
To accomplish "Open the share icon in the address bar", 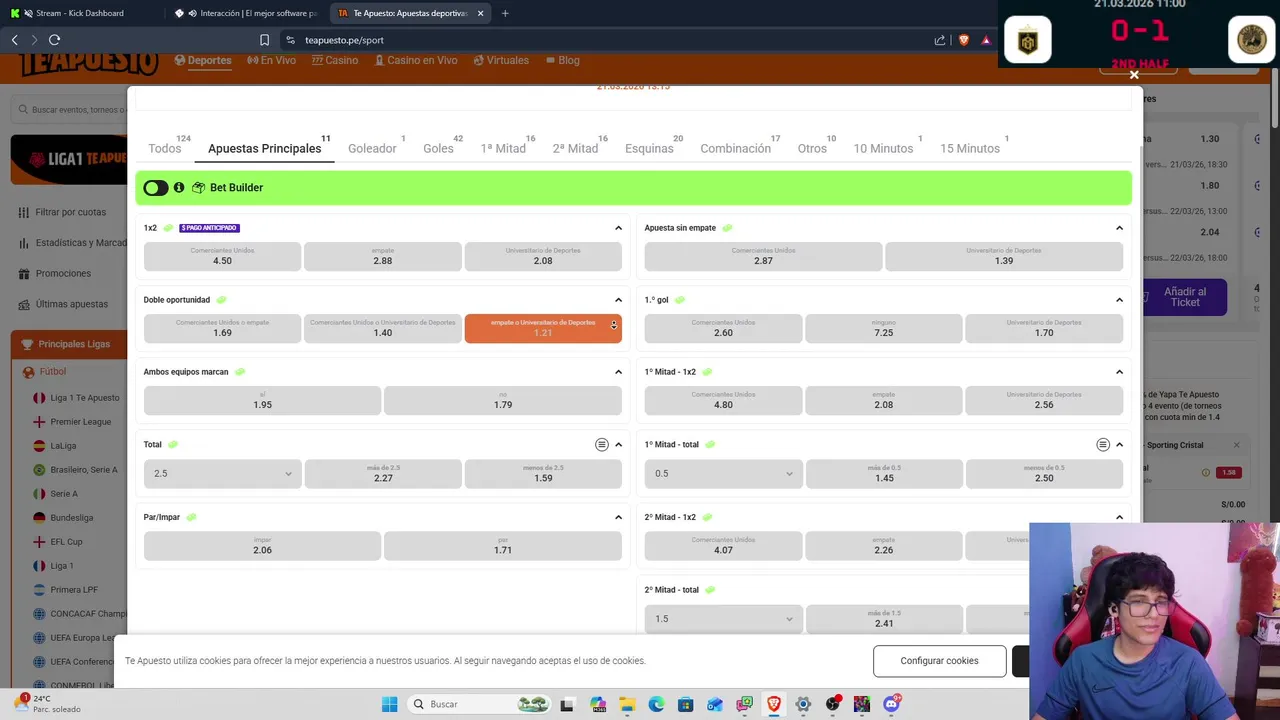I will pos(940,40).
